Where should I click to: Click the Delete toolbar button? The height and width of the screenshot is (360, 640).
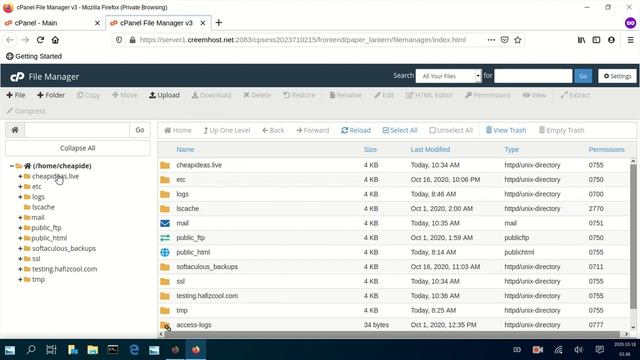[257, 95]
